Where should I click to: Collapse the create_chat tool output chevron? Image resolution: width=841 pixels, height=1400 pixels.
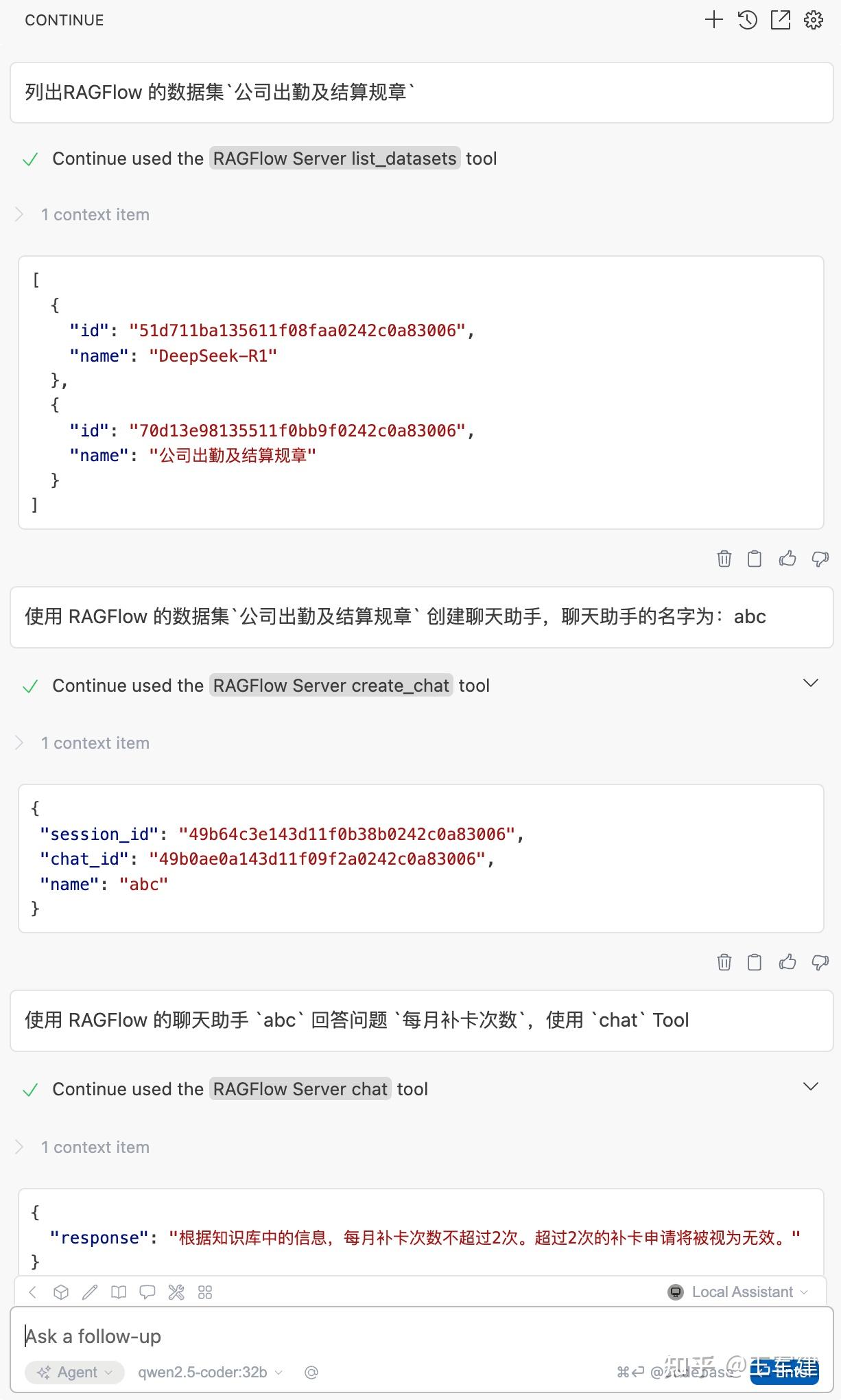810,683
